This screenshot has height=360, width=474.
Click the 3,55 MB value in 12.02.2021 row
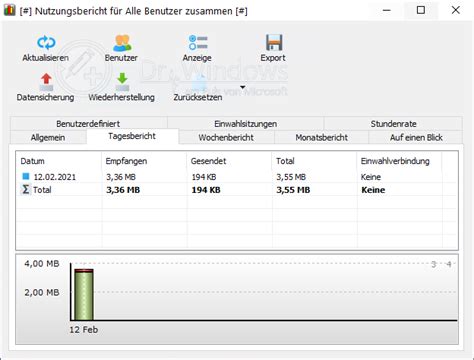click(291, 177)
